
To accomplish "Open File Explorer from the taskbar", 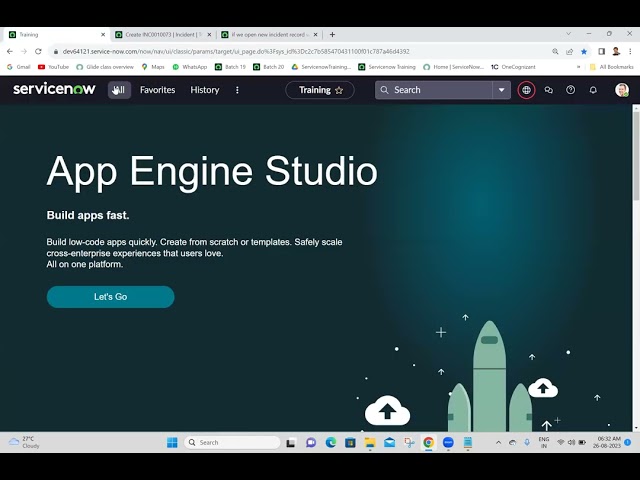I will coord(370,442).
